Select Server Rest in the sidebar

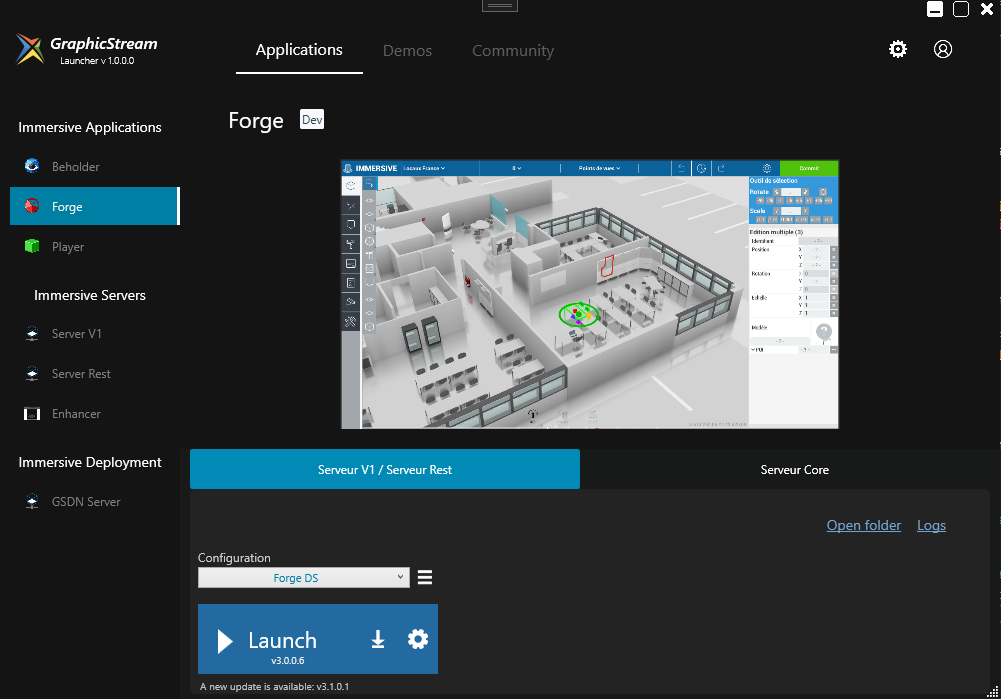(x=94, y=373)
